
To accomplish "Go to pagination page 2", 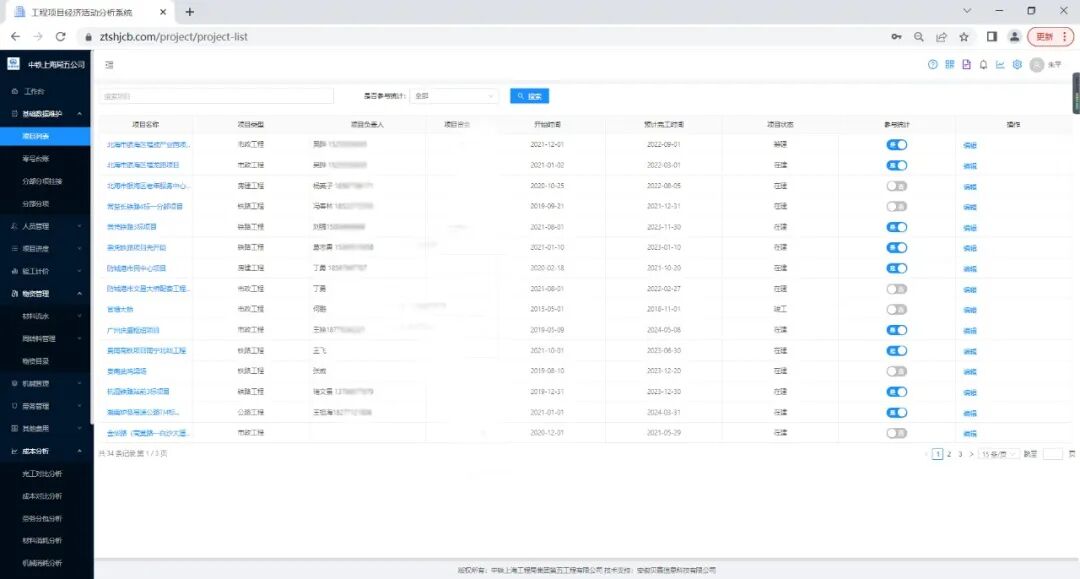I will pos(949,454).
